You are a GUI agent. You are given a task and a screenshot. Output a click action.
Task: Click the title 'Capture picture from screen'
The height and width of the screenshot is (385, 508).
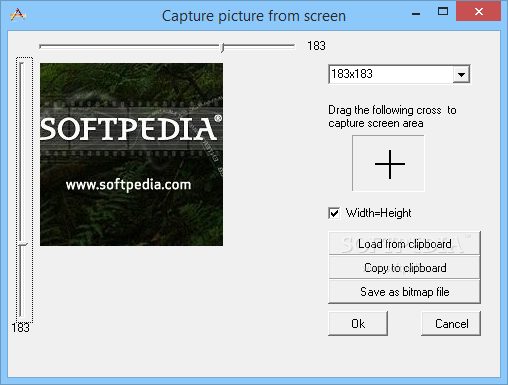pyautogui.click(x=254, y=16)
